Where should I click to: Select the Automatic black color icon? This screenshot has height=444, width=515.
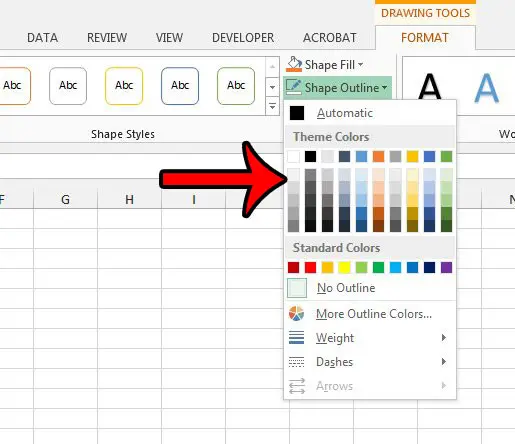click(x=297, y=113)
